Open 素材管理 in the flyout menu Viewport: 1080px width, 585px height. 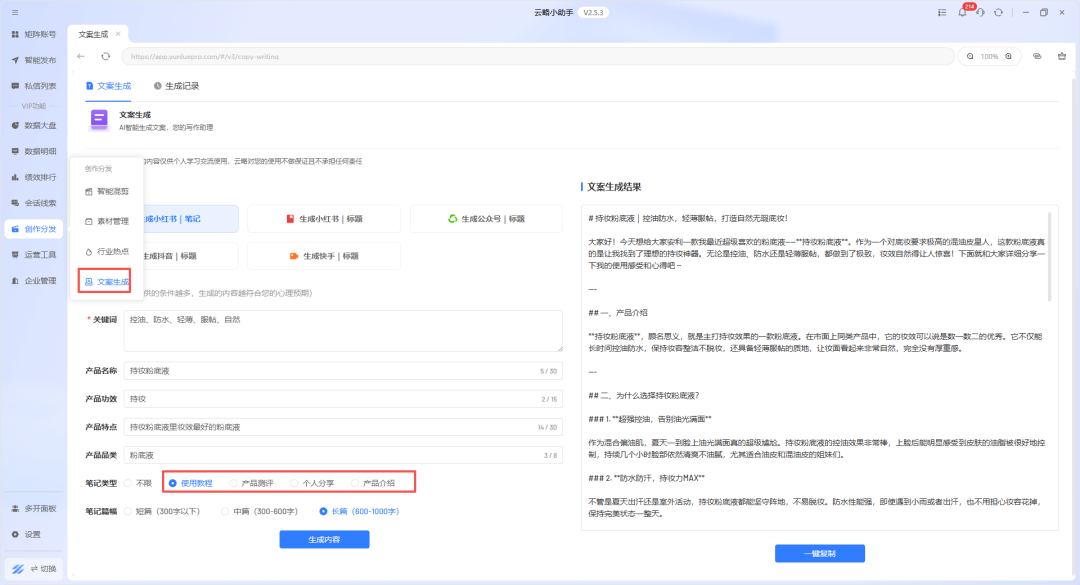click(x=106, y=221)
